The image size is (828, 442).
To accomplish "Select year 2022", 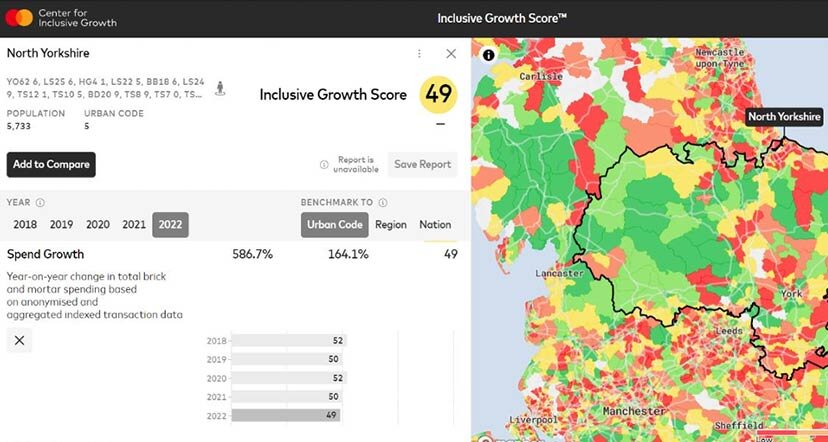I will pyautogui.click(x=170, y=224).
